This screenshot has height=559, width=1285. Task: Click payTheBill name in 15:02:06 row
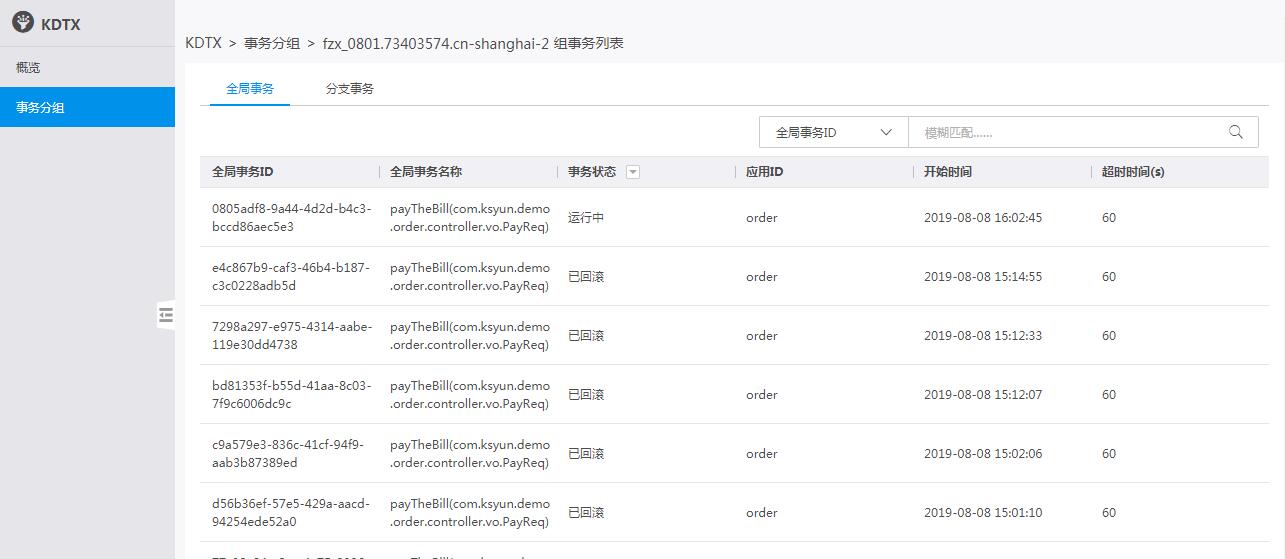(470, 454)
